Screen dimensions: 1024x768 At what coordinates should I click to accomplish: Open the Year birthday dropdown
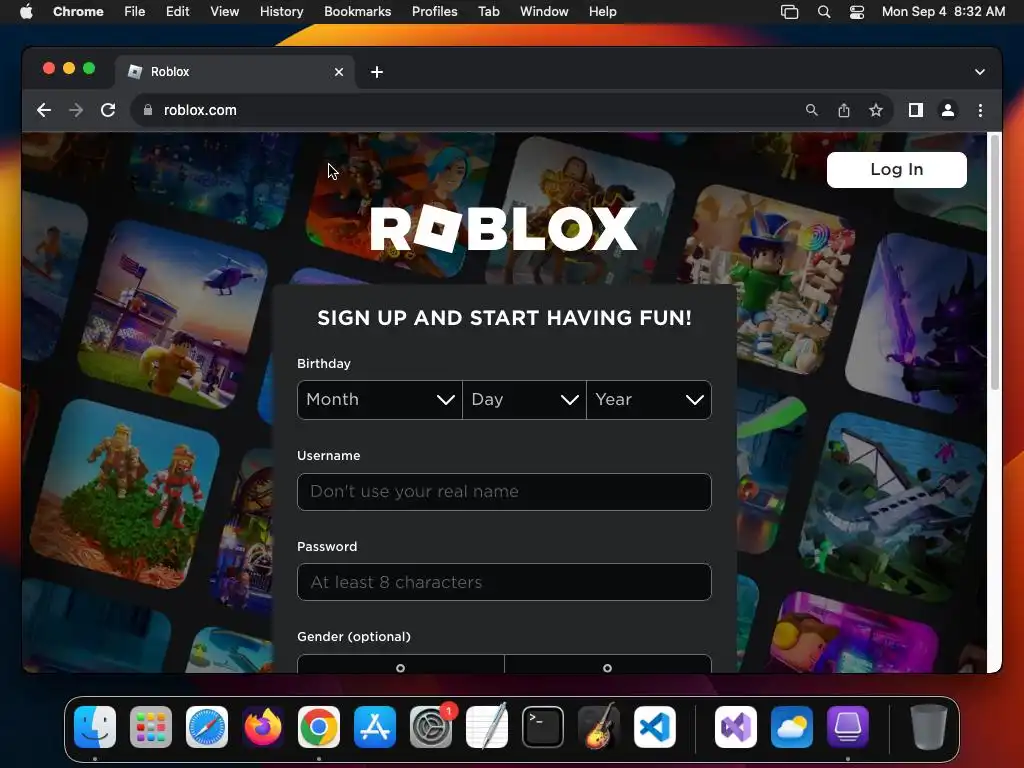click(x=648, y=400)
